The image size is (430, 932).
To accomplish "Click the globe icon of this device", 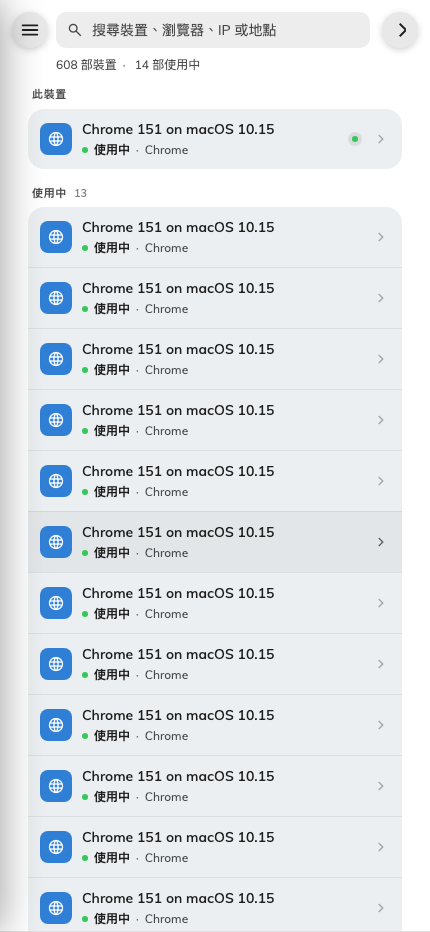I will click(x=56, y=139).
